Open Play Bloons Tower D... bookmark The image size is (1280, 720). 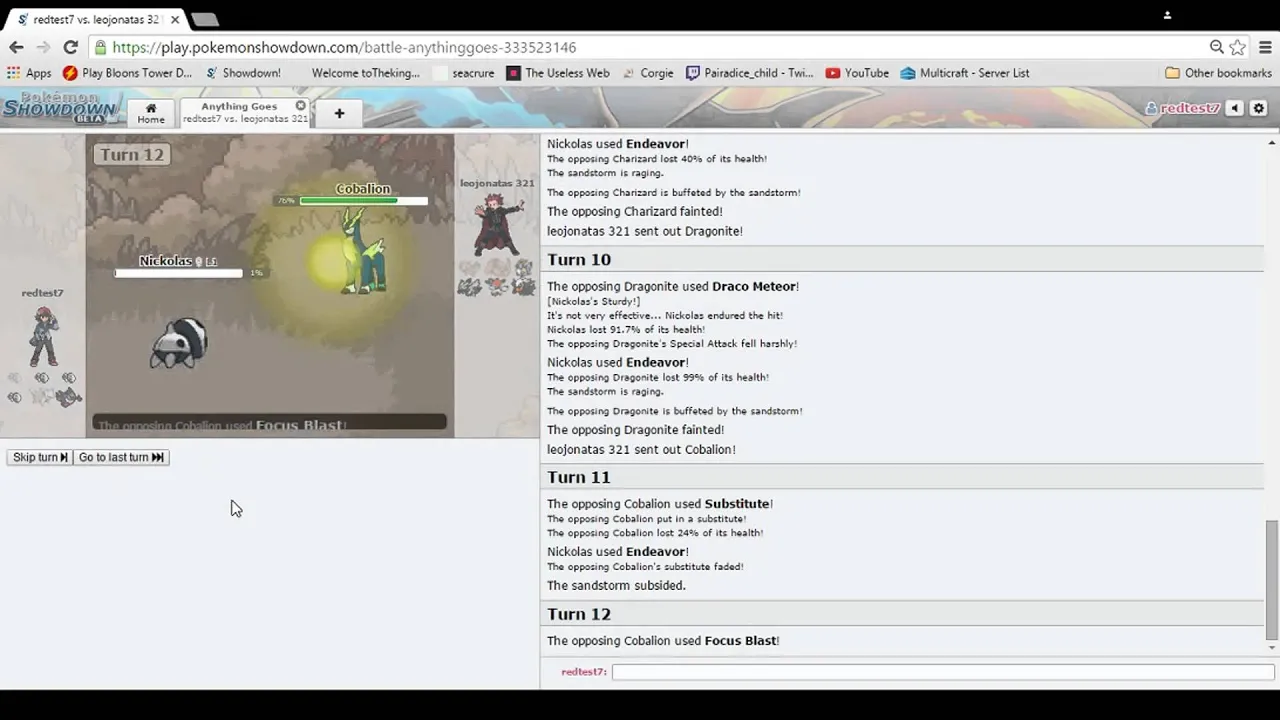pos(127,73)
